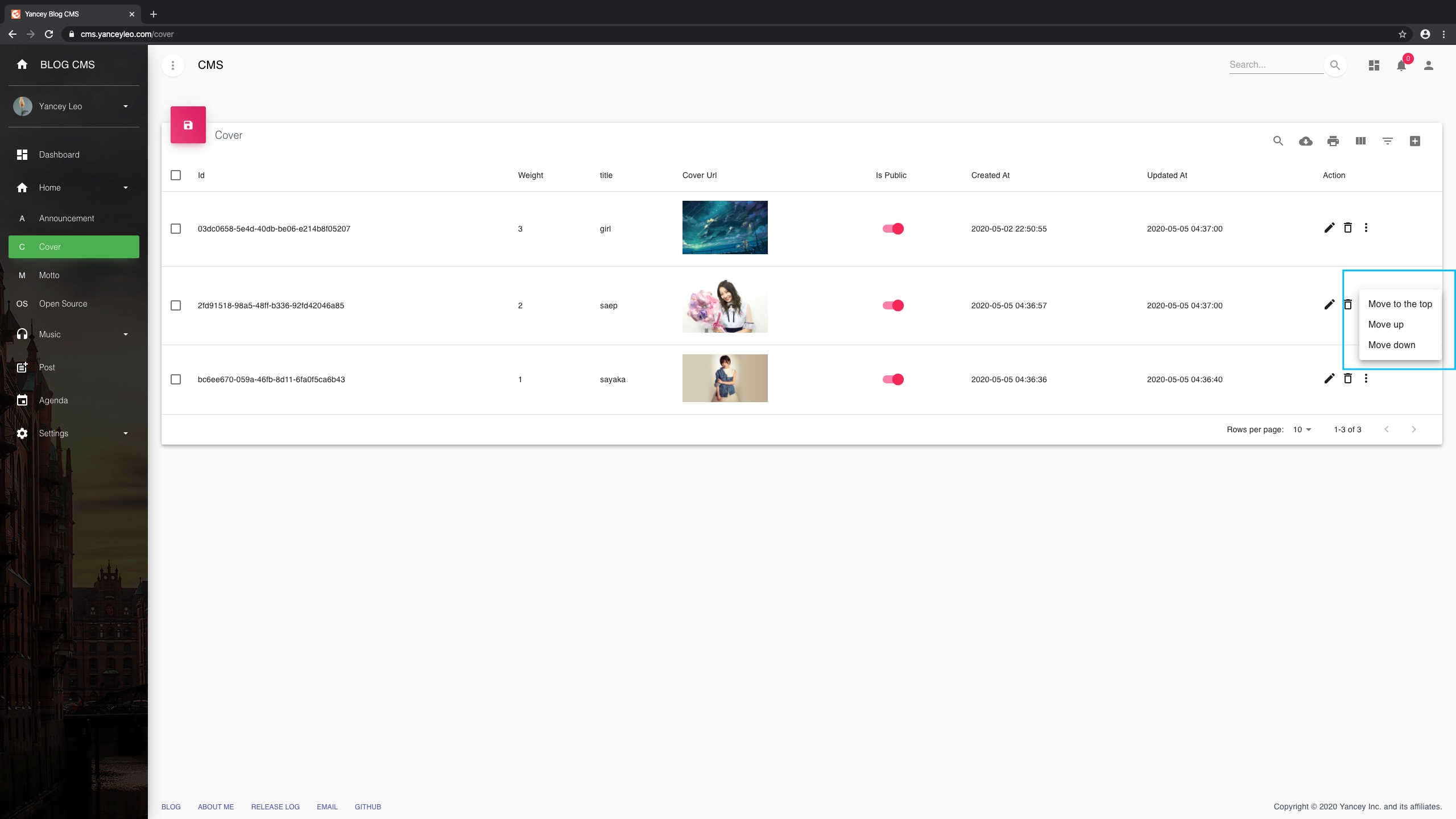Check the row for girl cover
Image resolution: width=1456 pixels, height=819 pixels.
pyautogui.click(x=176, y=229)
